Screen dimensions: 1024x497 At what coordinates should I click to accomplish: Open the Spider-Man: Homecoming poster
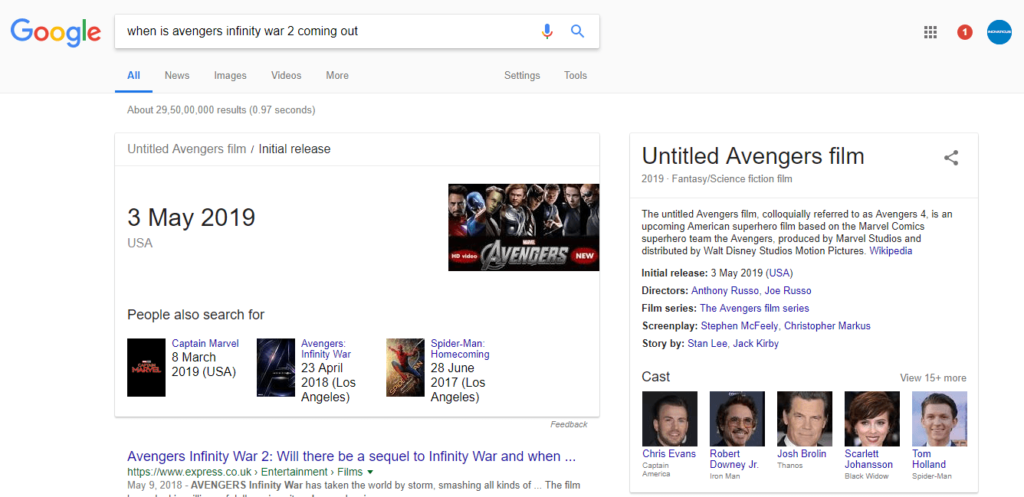click(405, 367)
